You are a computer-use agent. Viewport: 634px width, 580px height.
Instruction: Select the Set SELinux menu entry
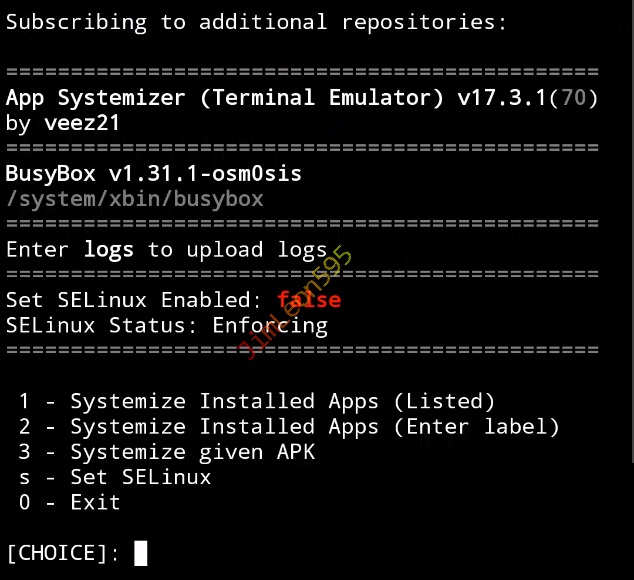pos(115,477)
